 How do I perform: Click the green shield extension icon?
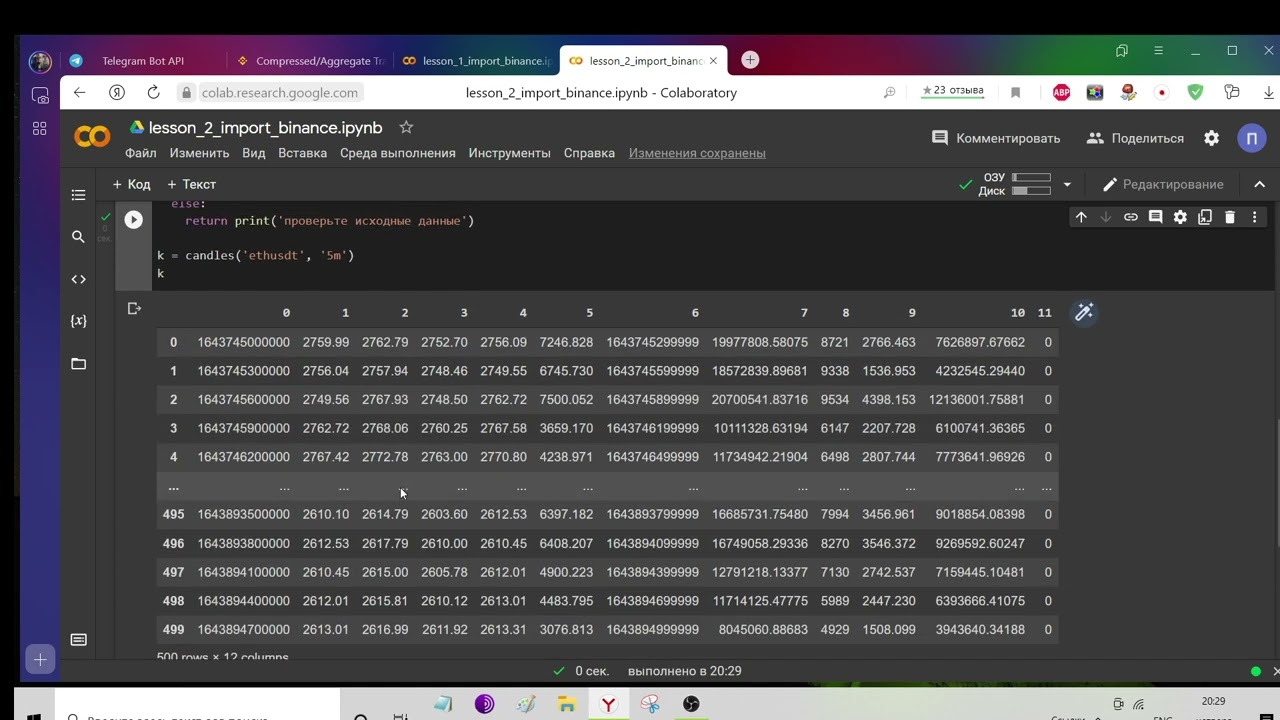[x=1195, y=92]
